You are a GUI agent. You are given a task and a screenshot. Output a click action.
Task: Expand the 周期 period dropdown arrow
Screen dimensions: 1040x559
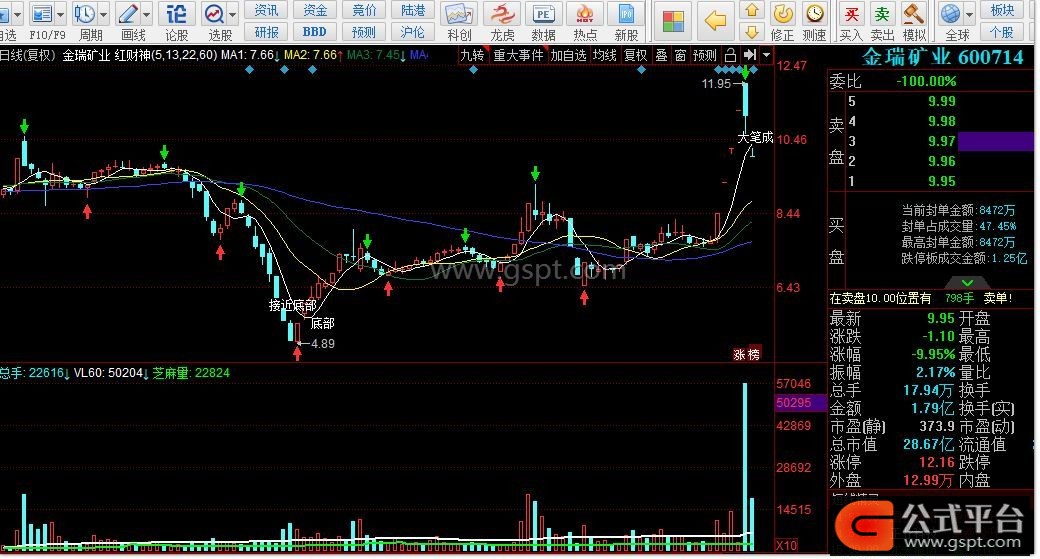click(x=103, y=14)
